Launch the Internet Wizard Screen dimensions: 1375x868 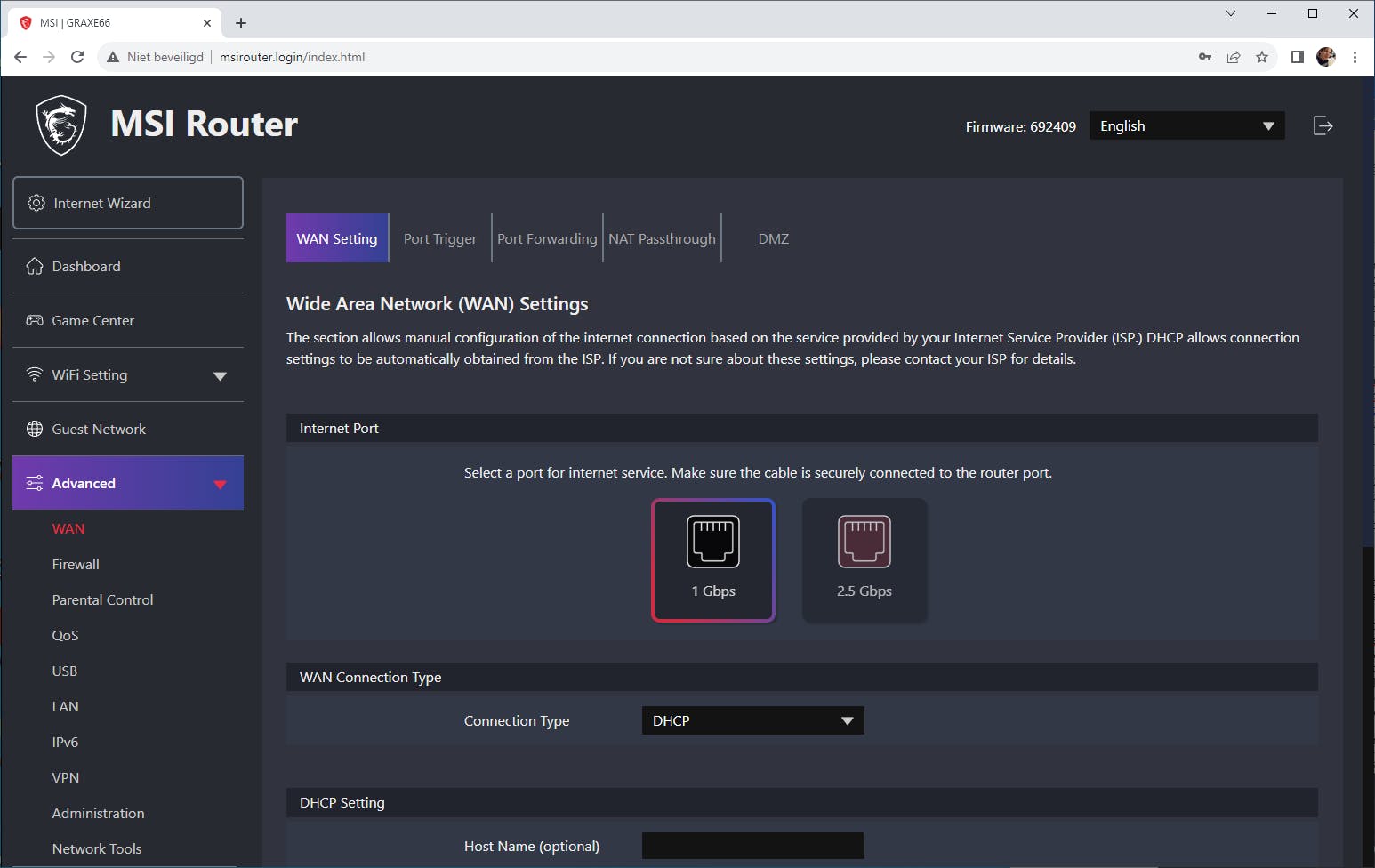point(128,203)
